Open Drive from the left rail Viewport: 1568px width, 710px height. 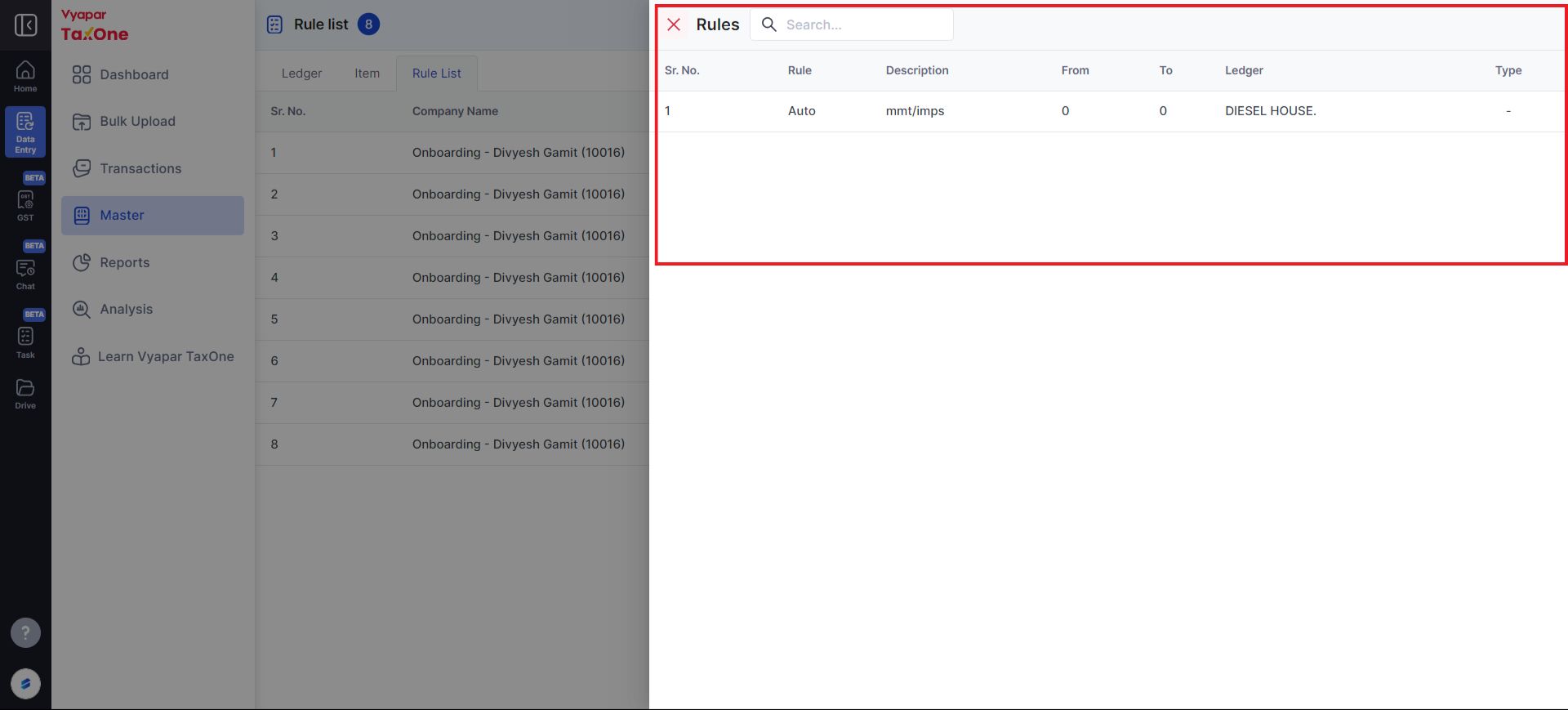pyautogui.click(x=25, y=393)
